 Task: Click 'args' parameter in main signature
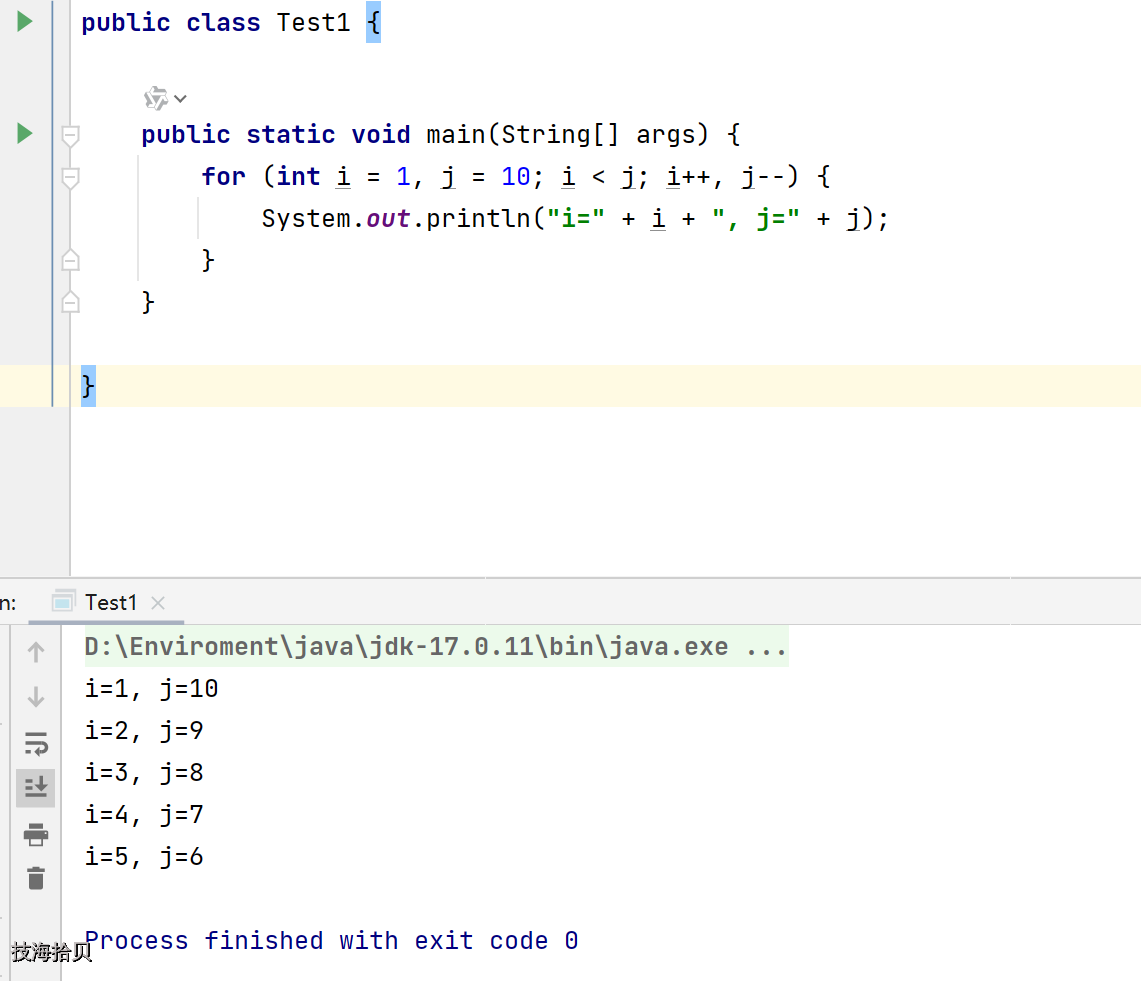point(666,135)
